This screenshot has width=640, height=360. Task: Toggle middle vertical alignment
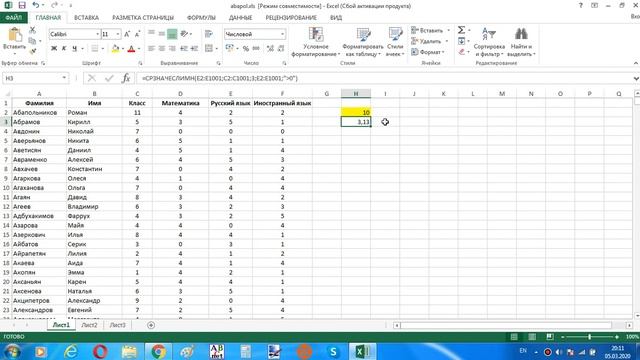pyautogui.click(x=162, y=33)
